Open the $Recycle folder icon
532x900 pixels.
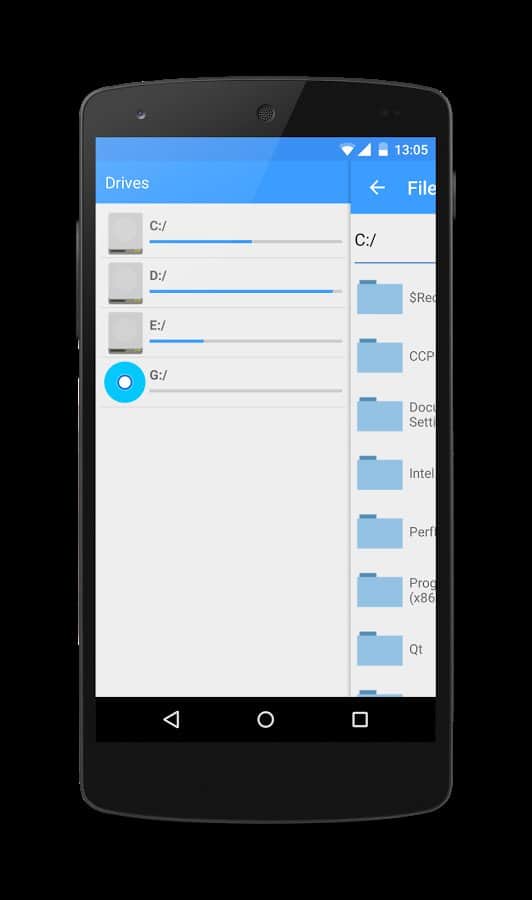click(x=379, y=297)
